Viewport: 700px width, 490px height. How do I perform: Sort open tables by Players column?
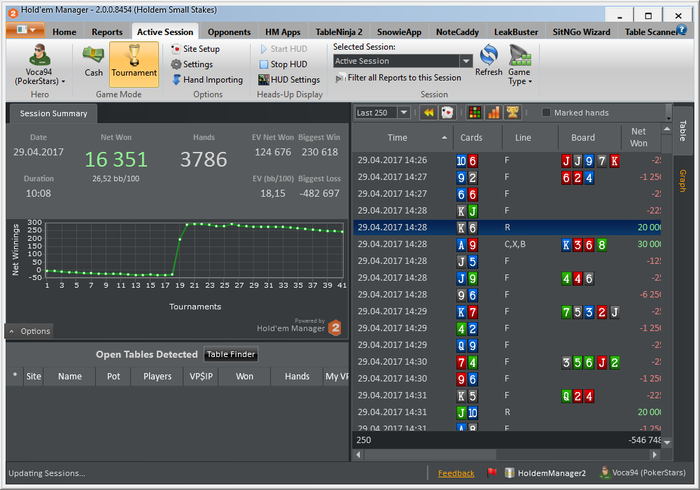click(x=157, y=377)
